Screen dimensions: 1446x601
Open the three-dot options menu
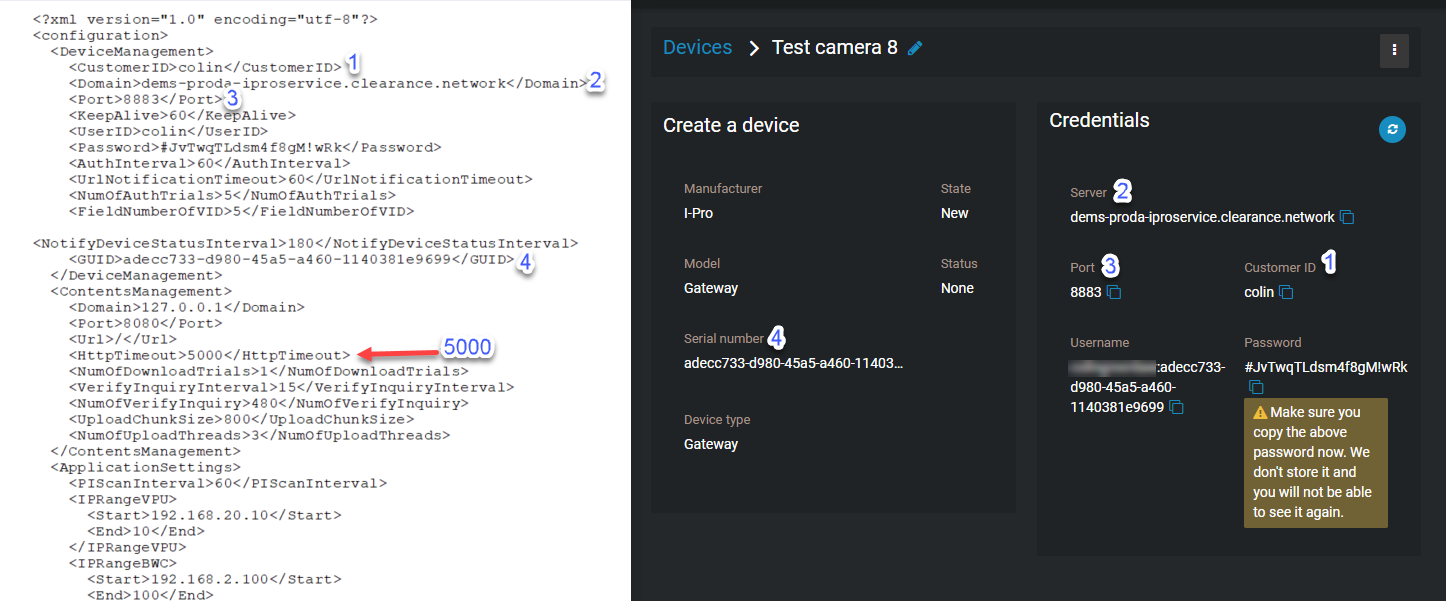[x=1394, y=51]
